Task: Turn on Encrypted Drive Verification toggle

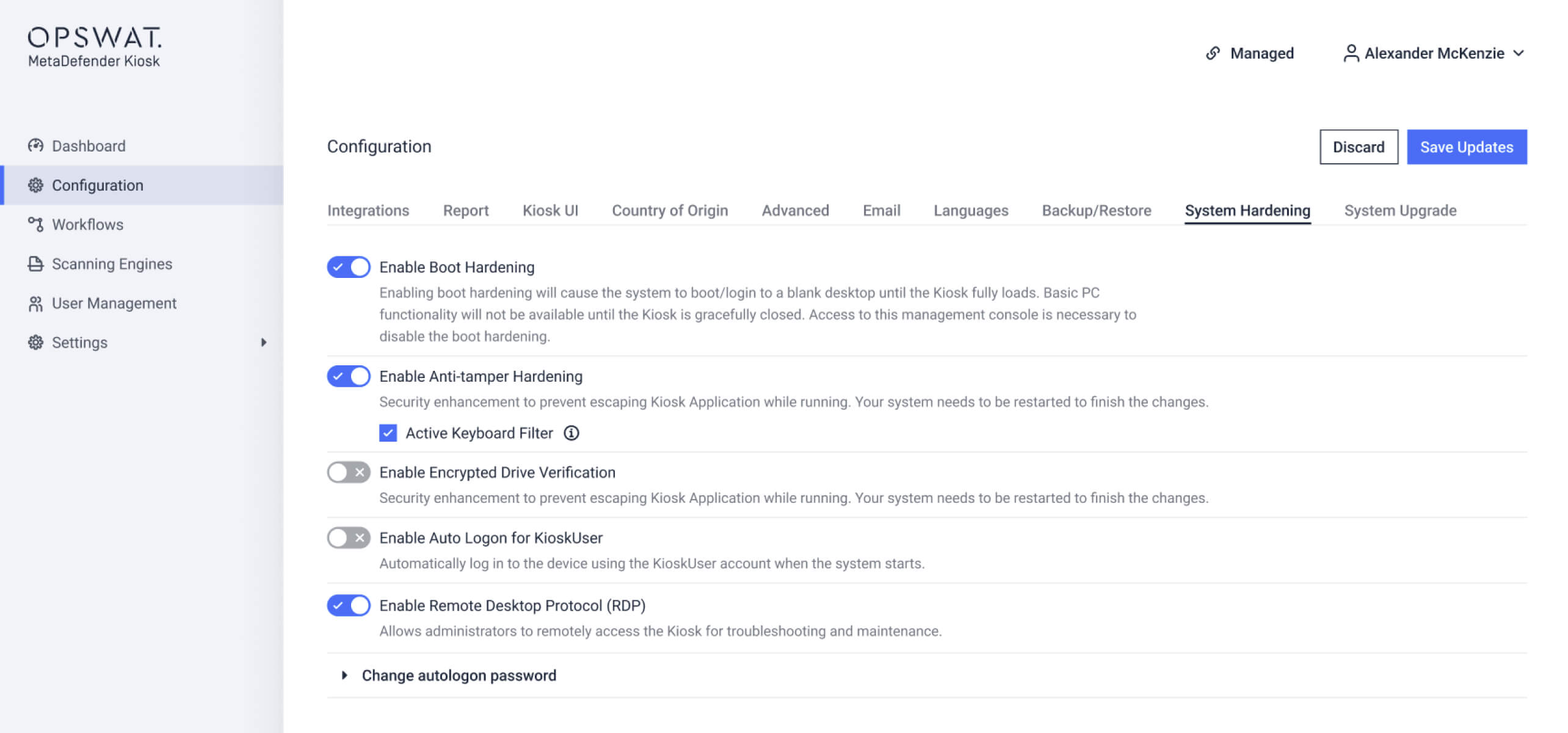Action: pyautogui.click(x=348, y=472)
